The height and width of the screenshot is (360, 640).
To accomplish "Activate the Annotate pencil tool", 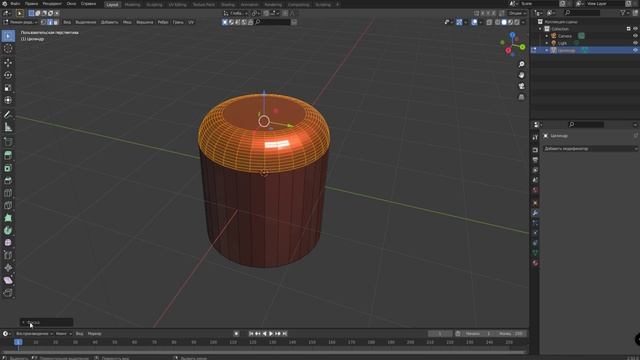I will 8,115.
